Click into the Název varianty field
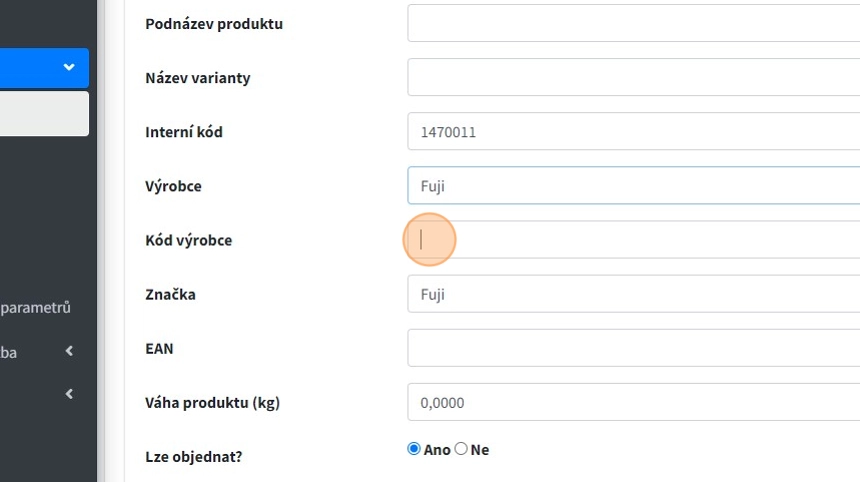 633,77
